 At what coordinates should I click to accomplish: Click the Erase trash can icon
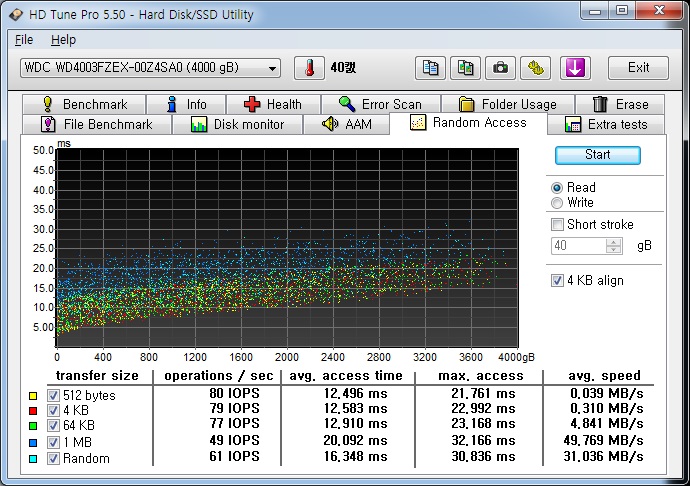(x=600, y=104)
